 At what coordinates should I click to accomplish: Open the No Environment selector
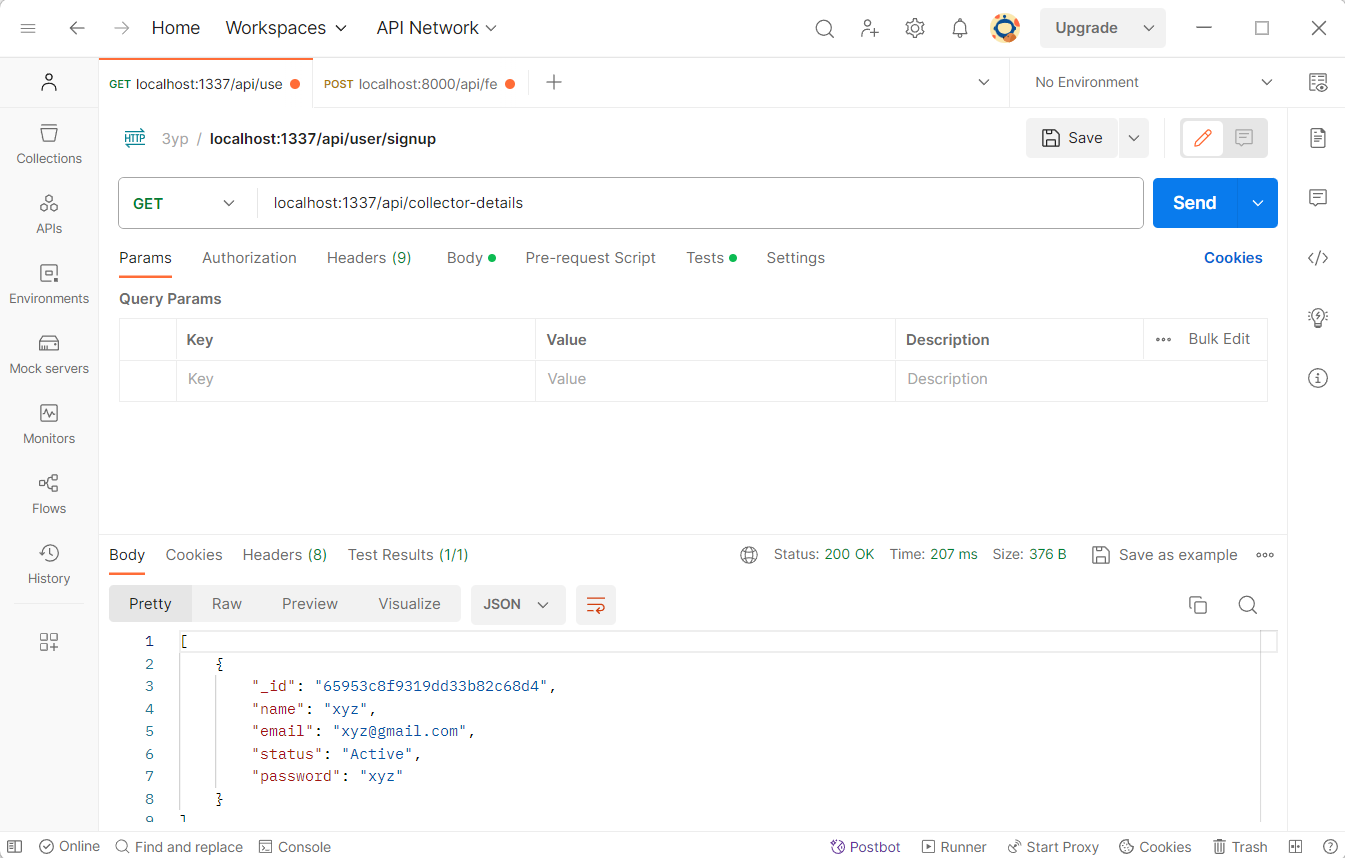(1154, 82)
